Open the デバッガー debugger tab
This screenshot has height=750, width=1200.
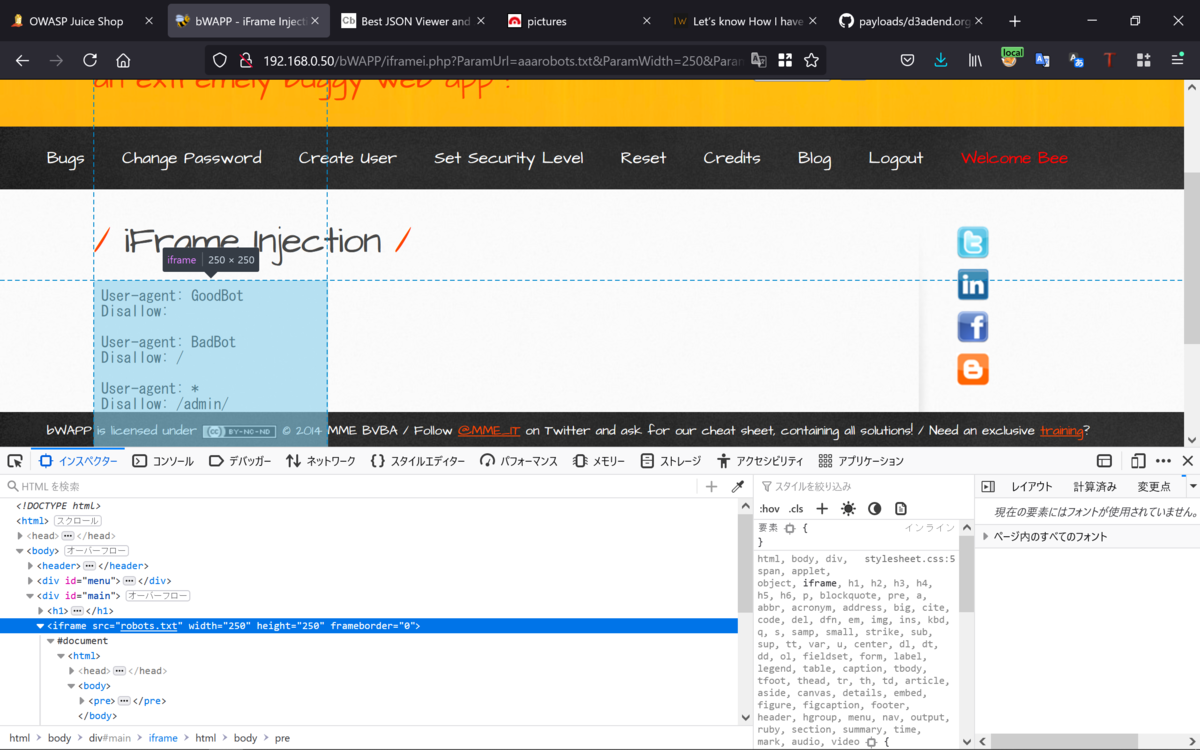(240, 461)
